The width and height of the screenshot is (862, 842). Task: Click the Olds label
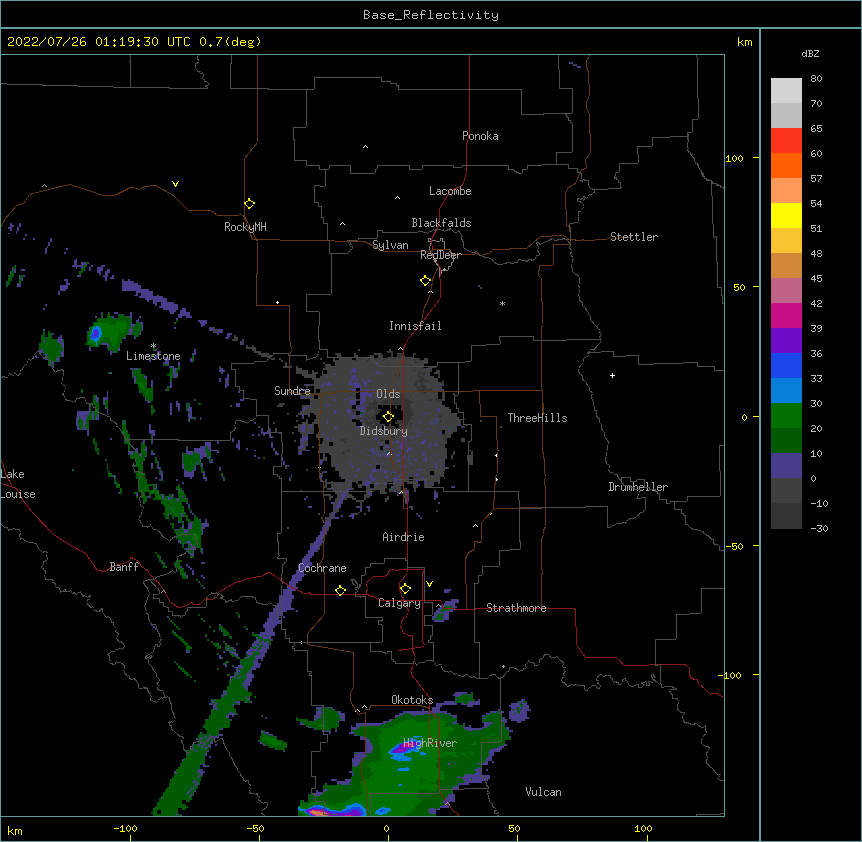coord(388,394)
